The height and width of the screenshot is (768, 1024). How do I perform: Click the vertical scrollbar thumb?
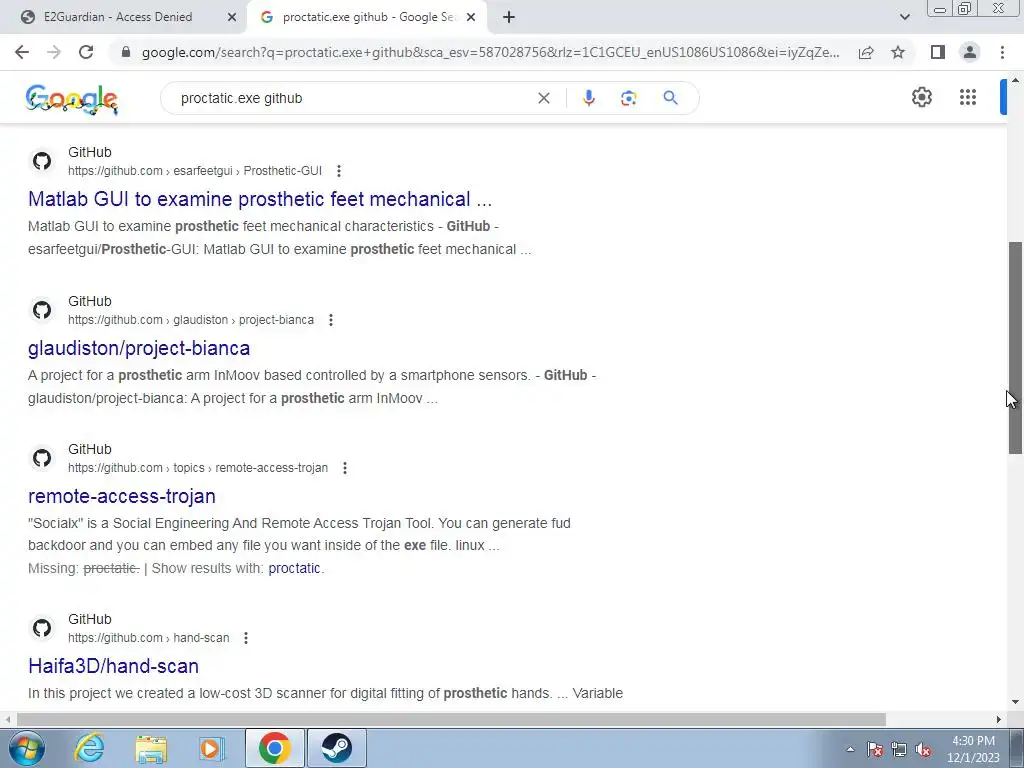point(1016,347)
